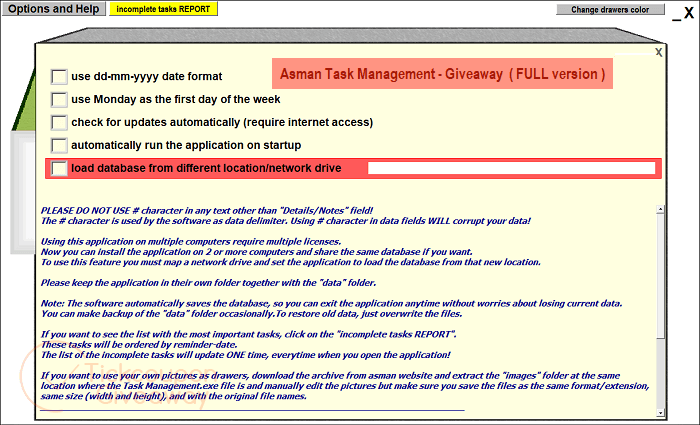
Task: Click text "Note: The software automatically saves the database"
Action: (331, 304)
